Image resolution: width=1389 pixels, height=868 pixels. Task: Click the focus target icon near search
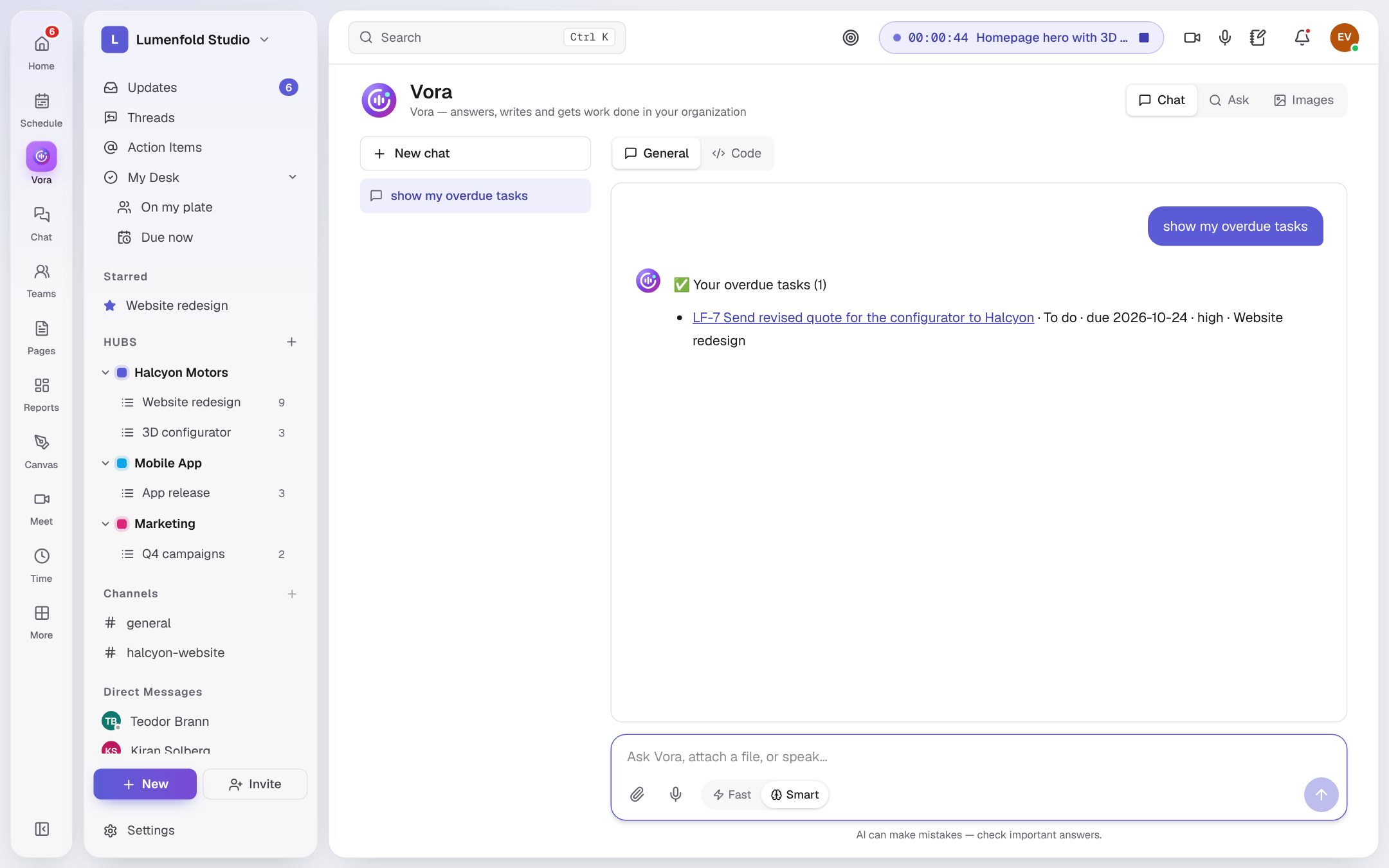[x=851, y=37]
